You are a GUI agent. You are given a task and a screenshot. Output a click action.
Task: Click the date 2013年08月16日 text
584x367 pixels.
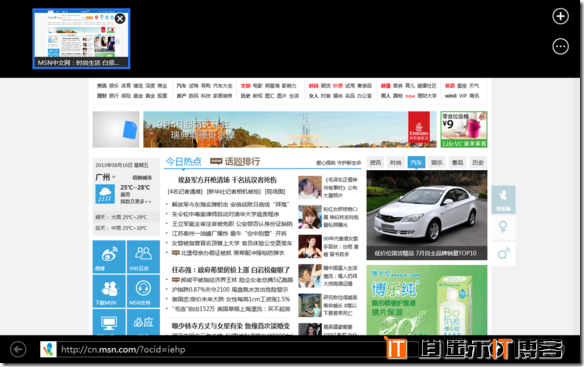pyautogui.click(x=122, y=165)
